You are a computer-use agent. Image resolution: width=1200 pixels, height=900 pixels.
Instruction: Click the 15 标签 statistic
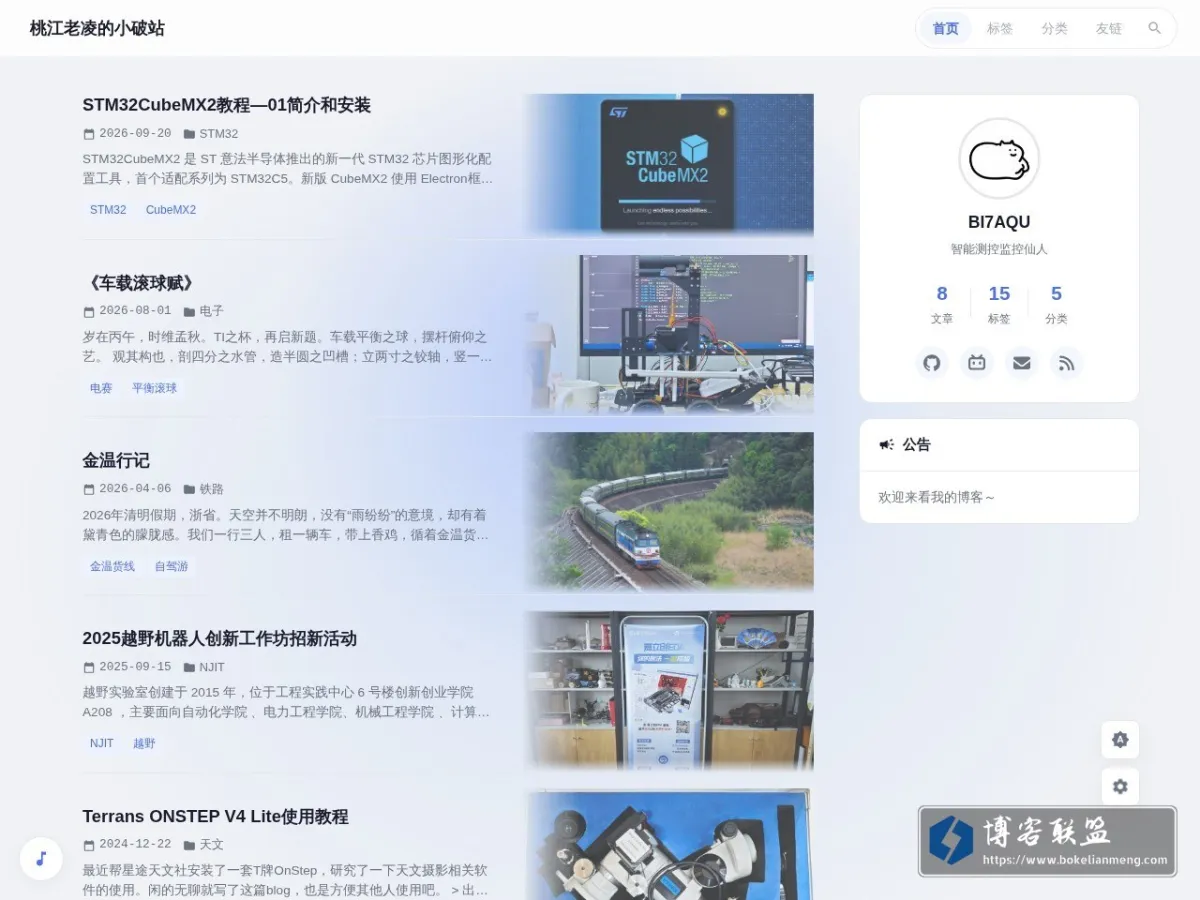click(x=999, y=305)
